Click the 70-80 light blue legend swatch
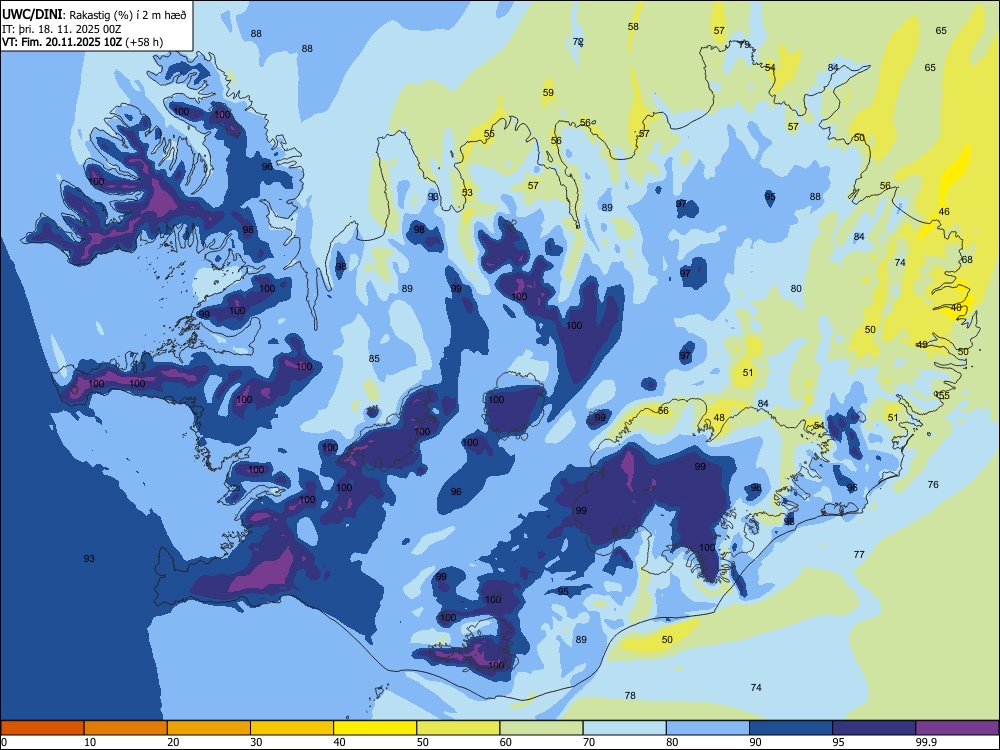The height and width of the screenshot is (750, 1000). [x=624, y=728]
